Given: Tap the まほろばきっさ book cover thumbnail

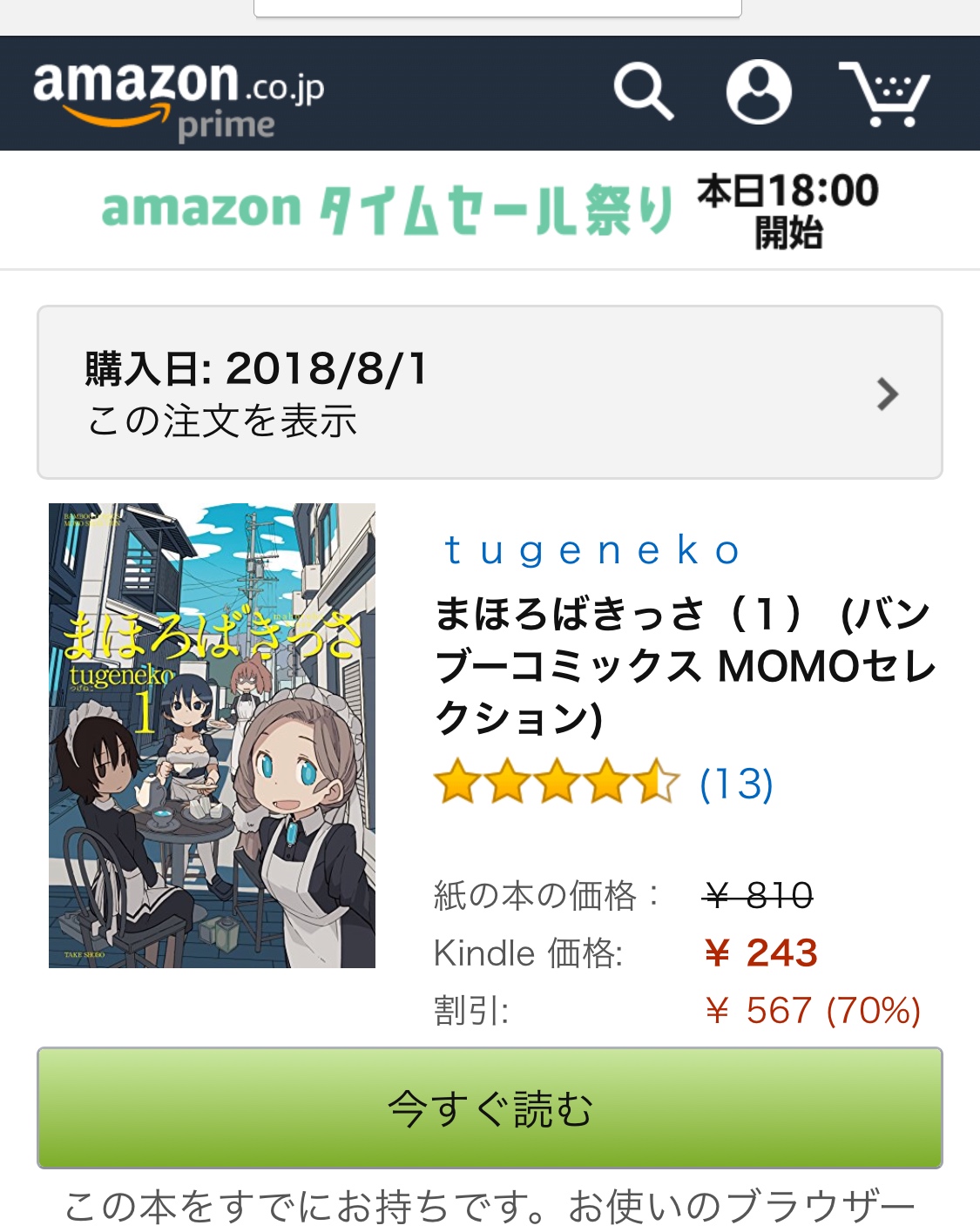Looking at the screenshot, I should point(212,735).
